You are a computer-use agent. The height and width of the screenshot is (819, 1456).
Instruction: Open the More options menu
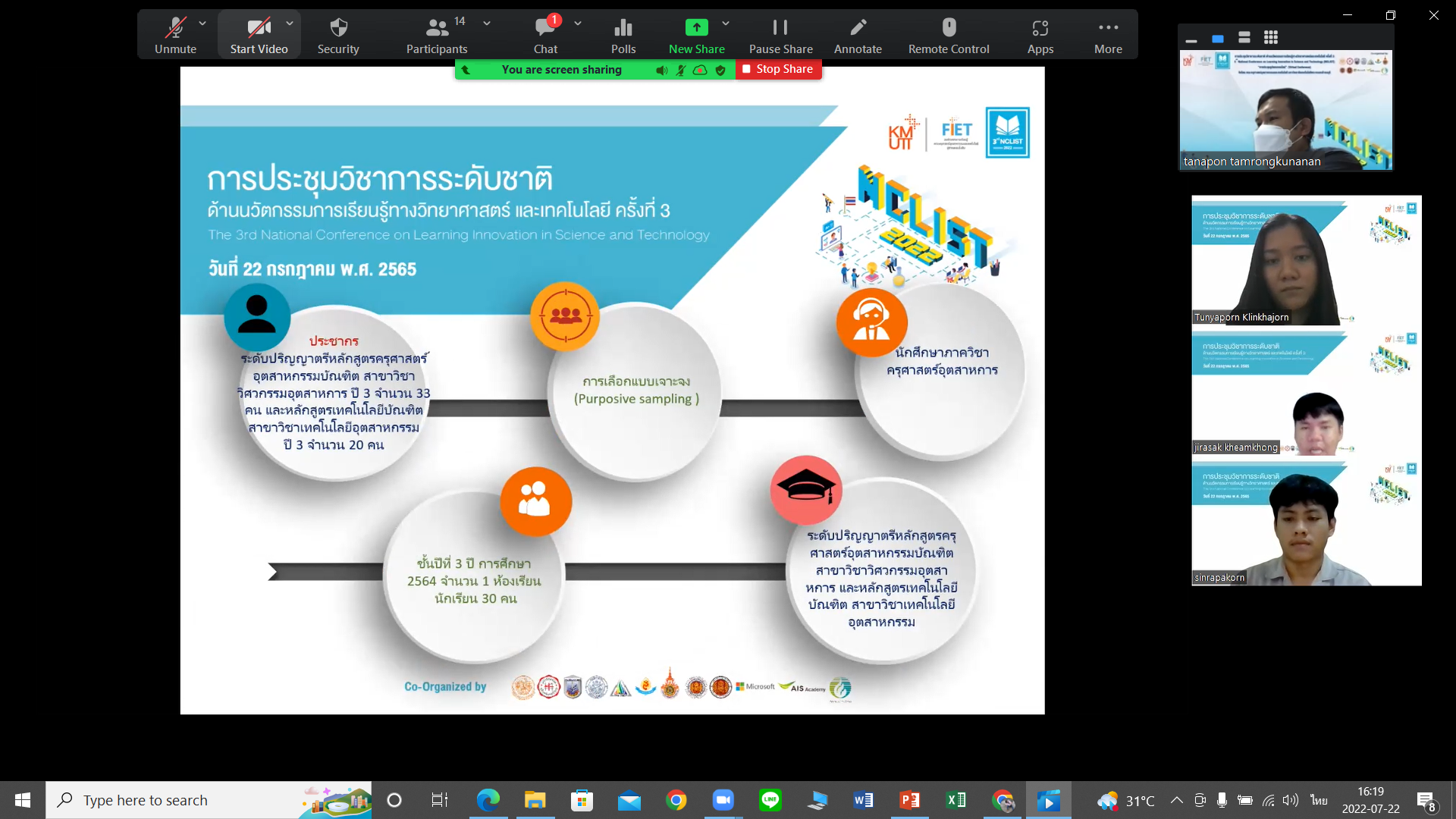tap(1107, 35)
